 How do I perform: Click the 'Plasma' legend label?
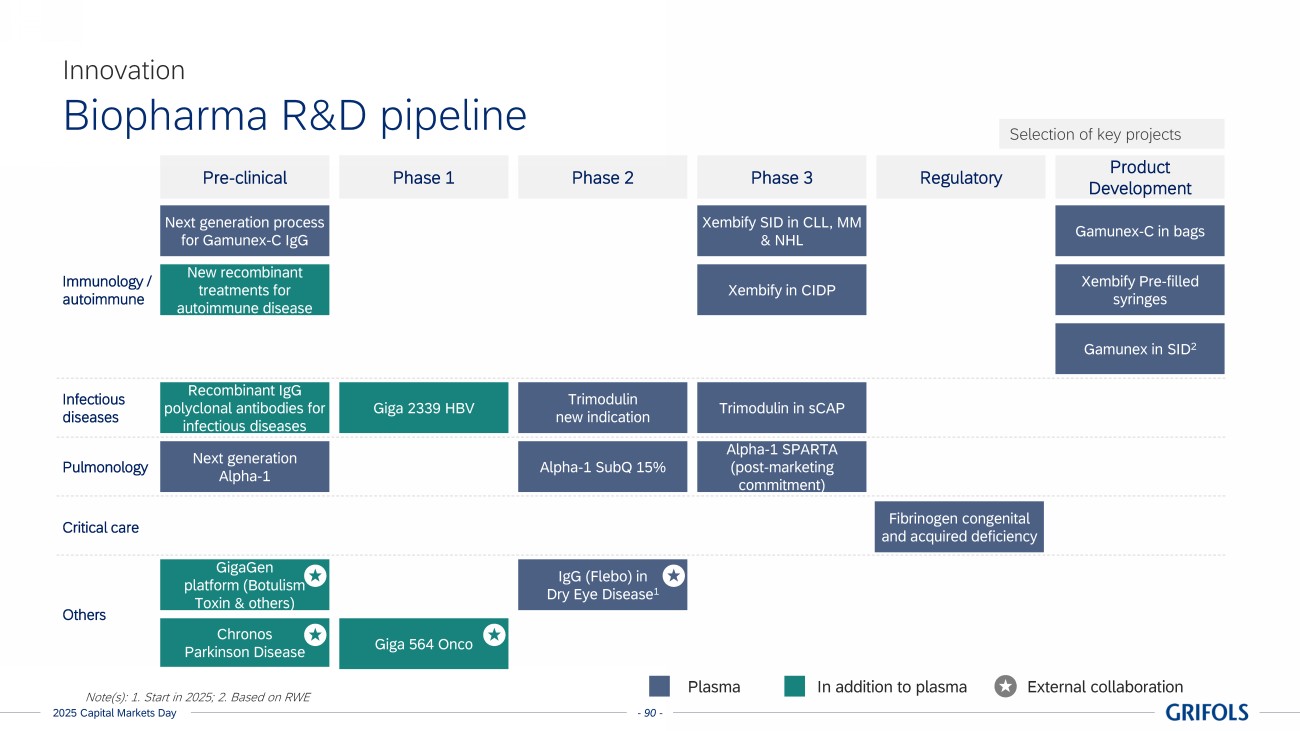(x=714, y=687)
